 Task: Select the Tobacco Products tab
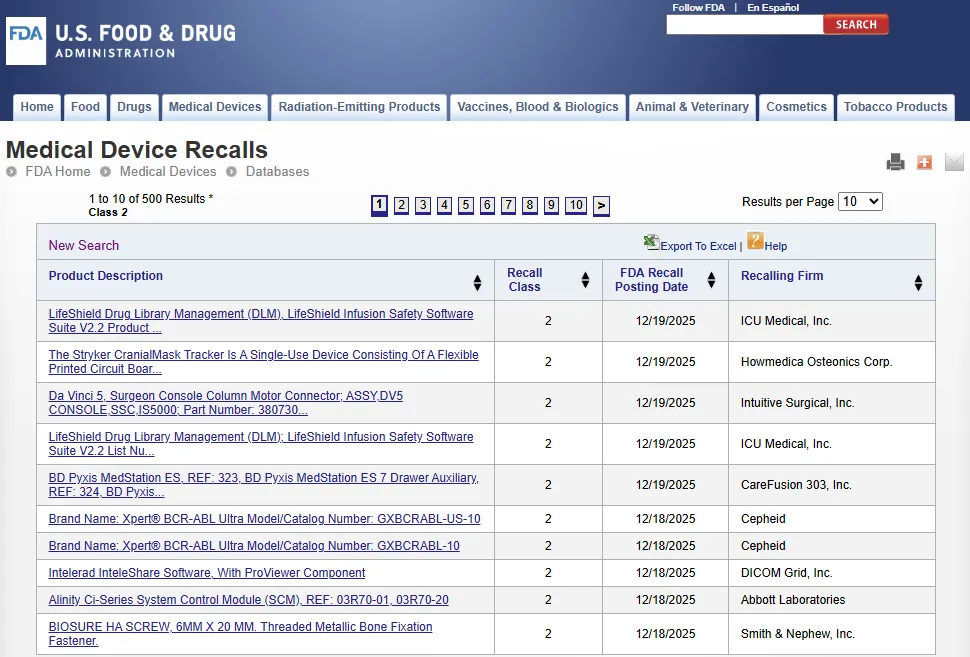point(895,107)
